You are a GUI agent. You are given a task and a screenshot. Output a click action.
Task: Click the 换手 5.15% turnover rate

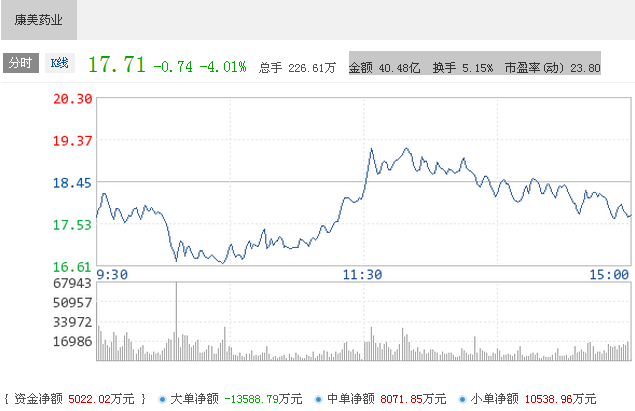tap(462, 68)
